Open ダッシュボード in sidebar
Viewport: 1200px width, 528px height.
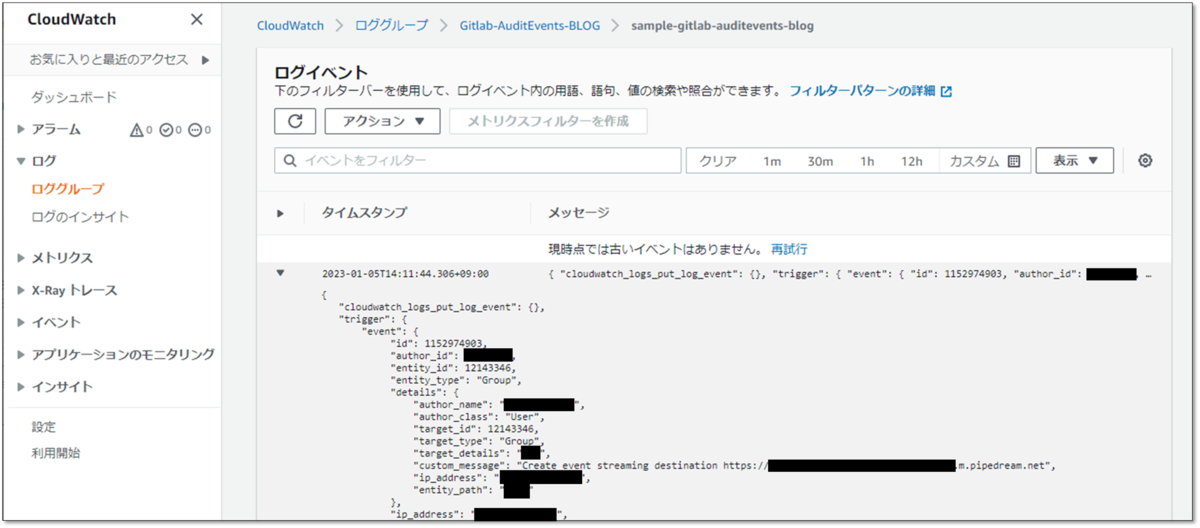pyautogui.click(x=74, y=97)
